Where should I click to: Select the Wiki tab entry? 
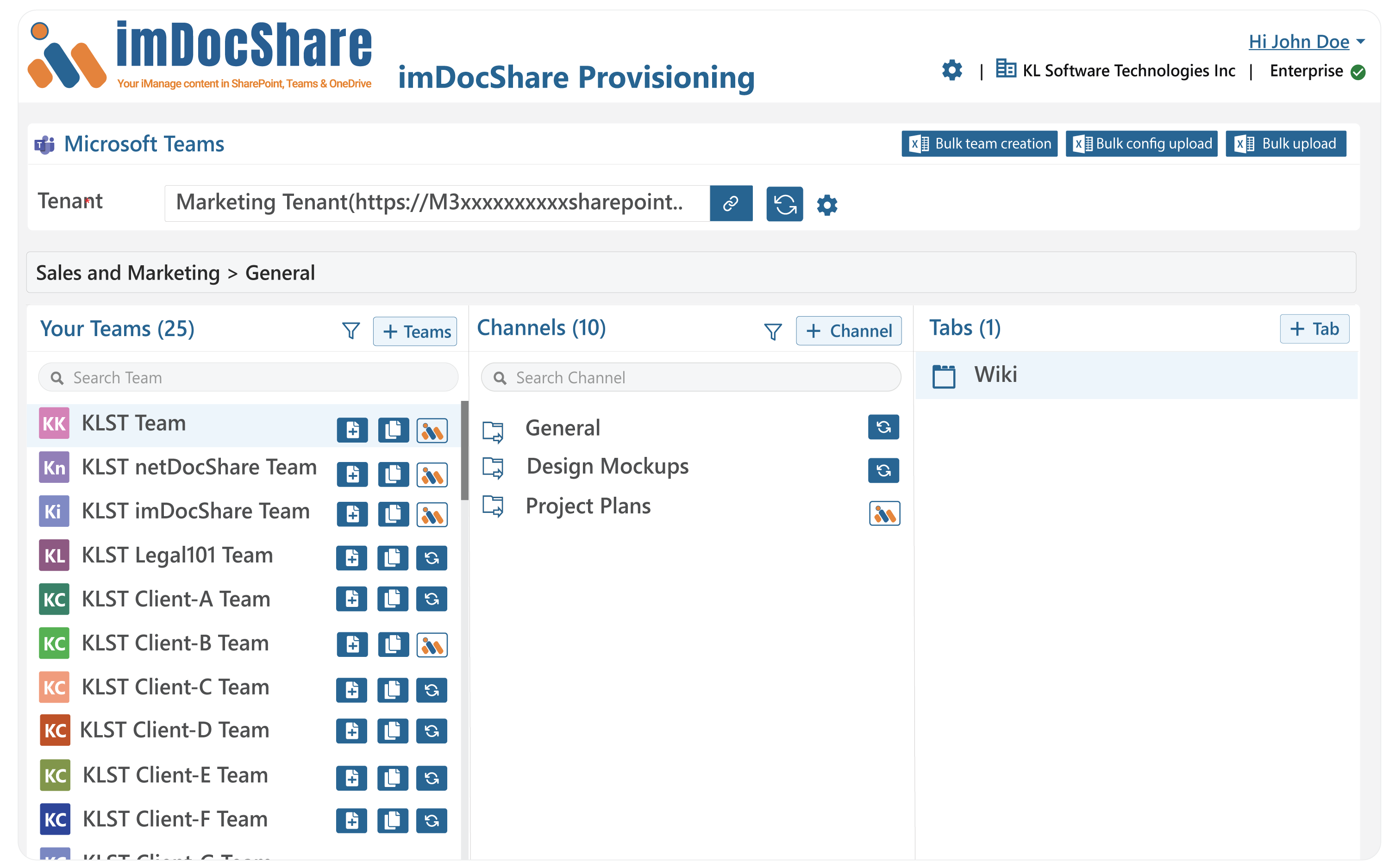[1136, 375]
